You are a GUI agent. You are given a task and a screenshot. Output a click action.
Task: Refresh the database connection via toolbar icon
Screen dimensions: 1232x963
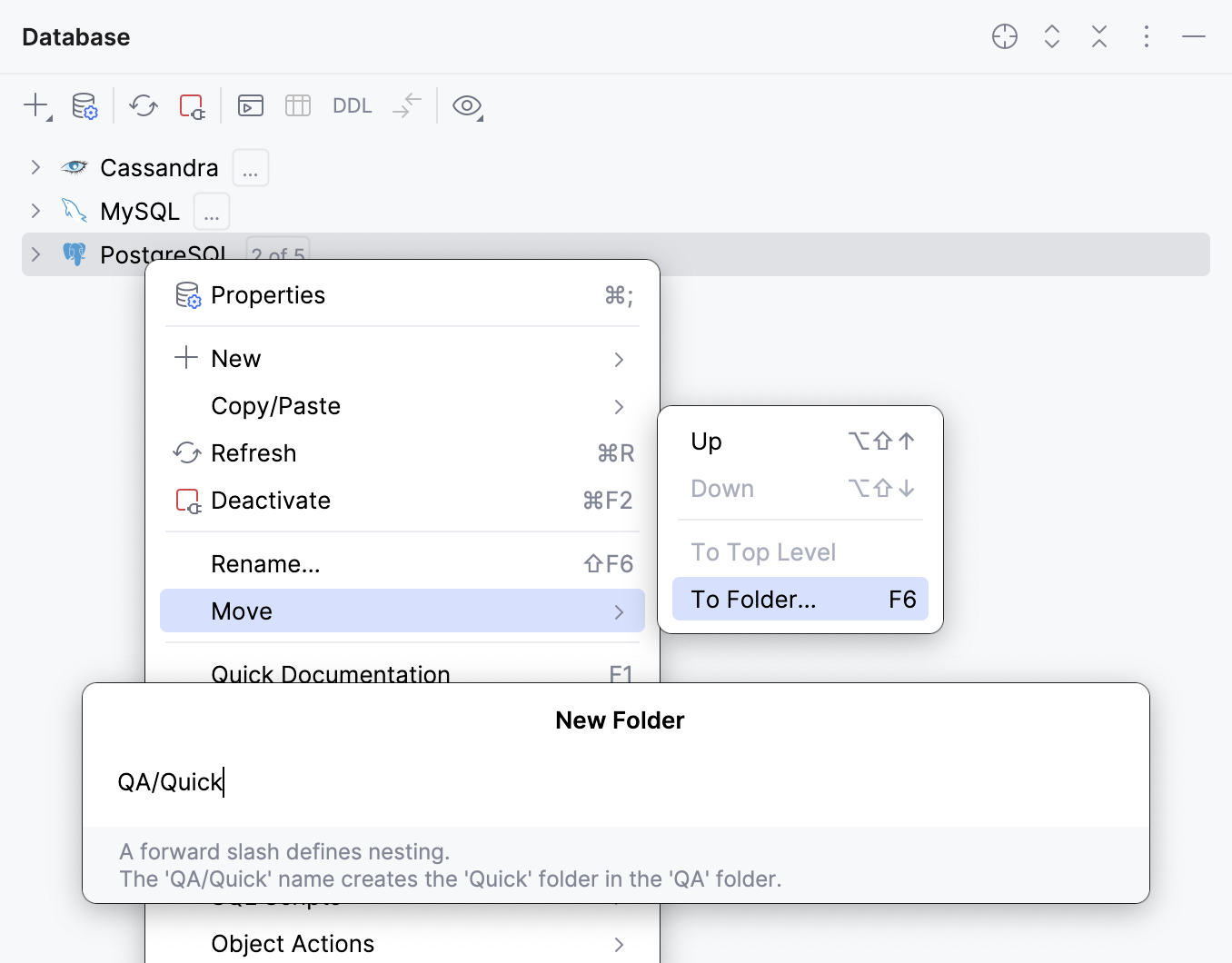click(143, 105)
